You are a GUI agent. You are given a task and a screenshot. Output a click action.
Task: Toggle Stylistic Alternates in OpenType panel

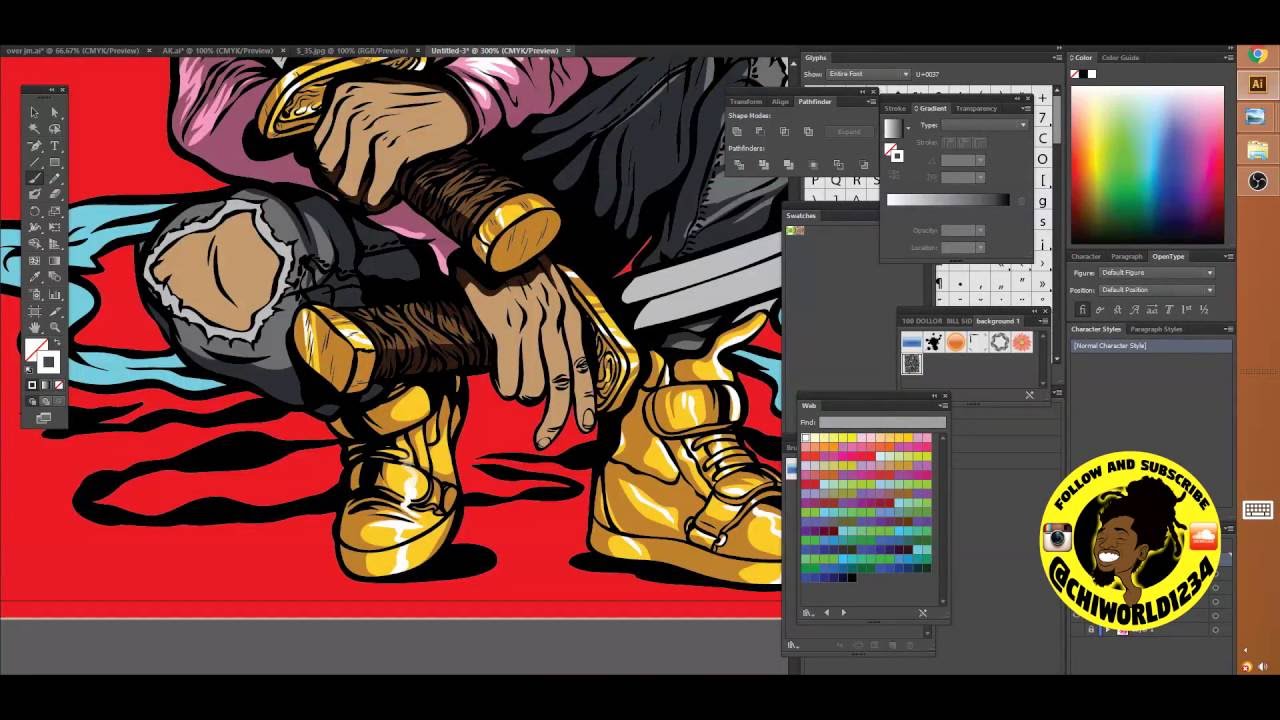1152,310
